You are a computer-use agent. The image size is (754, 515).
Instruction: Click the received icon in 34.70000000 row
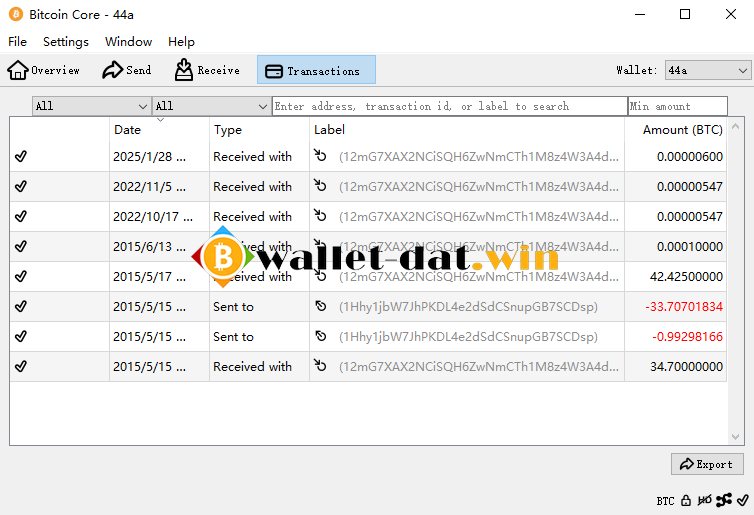click(320, 365)
